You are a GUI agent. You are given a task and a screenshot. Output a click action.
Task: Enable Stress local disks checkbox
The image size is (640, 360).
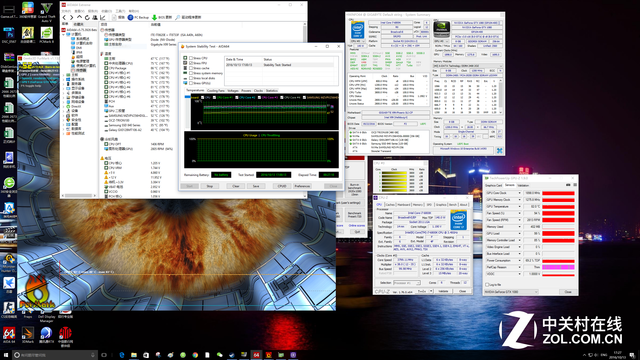tap(191, 78)
